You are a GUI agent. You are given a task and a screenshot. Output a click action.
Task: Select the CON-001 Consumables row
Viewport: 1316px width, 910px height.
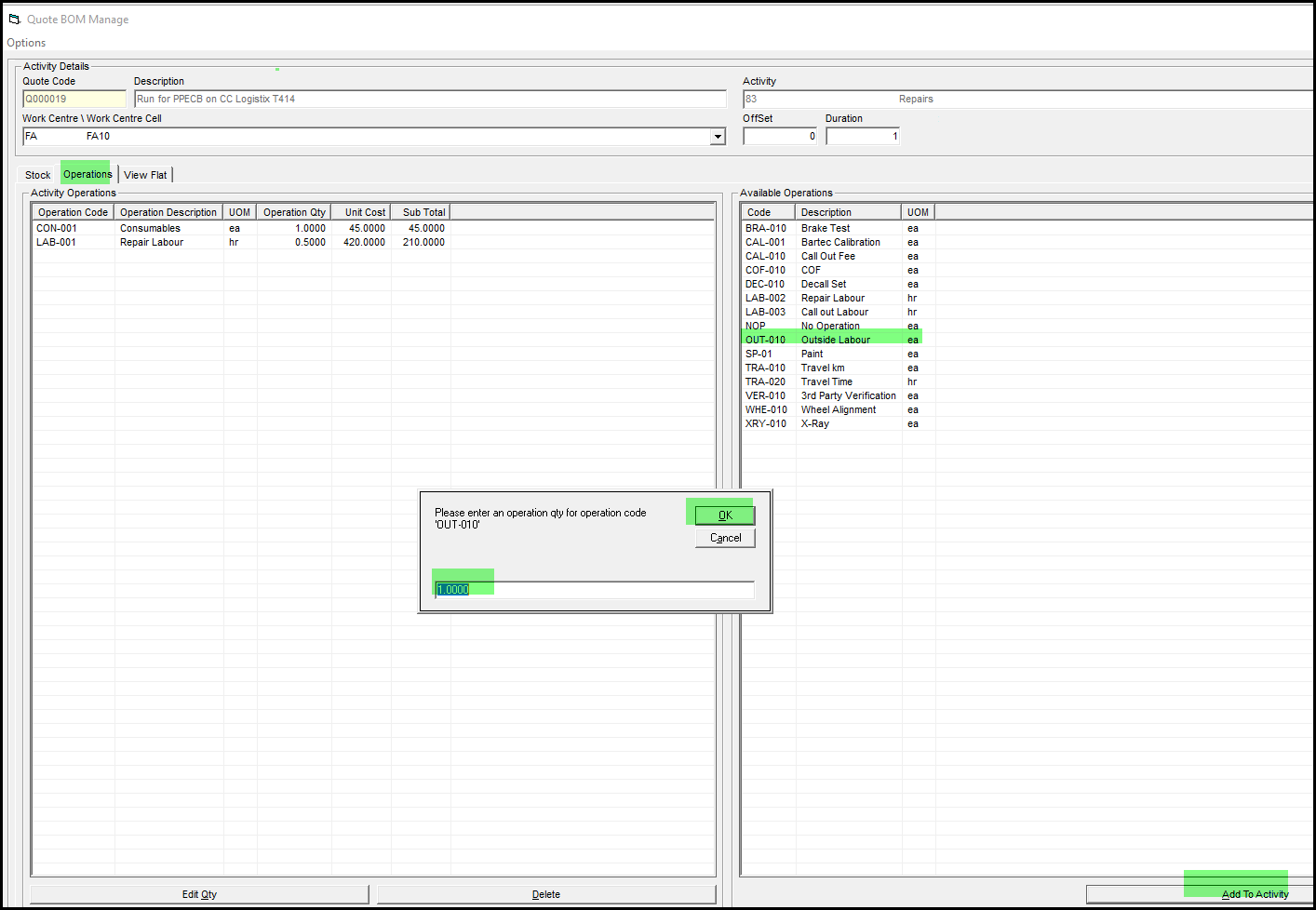[150, 228]
